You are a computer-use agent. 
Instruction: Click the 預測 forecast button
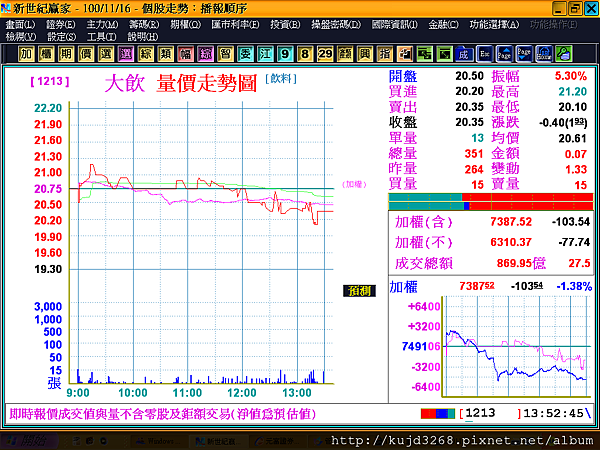tap(359, 291)
